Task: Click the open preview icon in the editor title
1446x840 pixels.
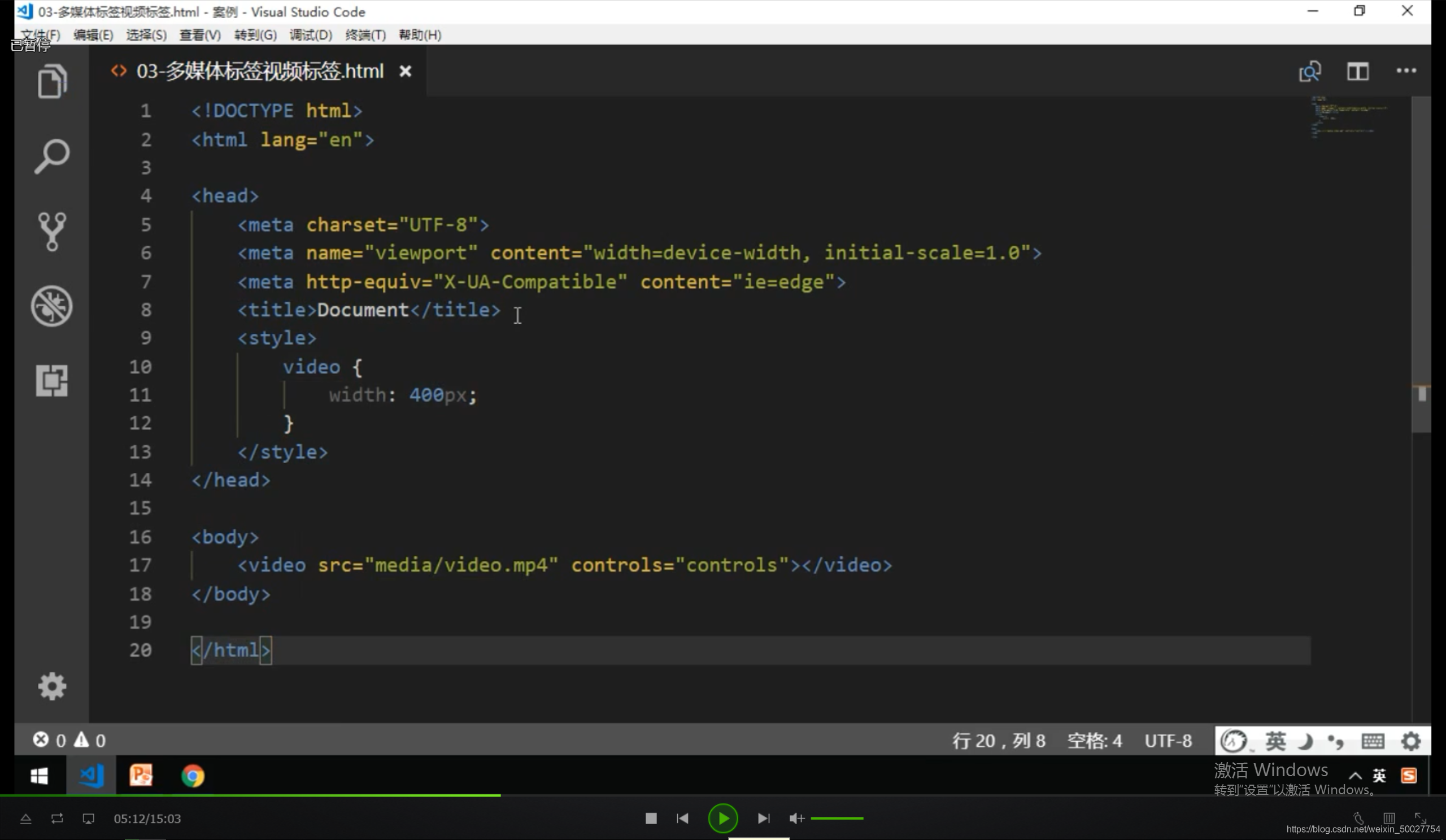Action: (1310, 72)
